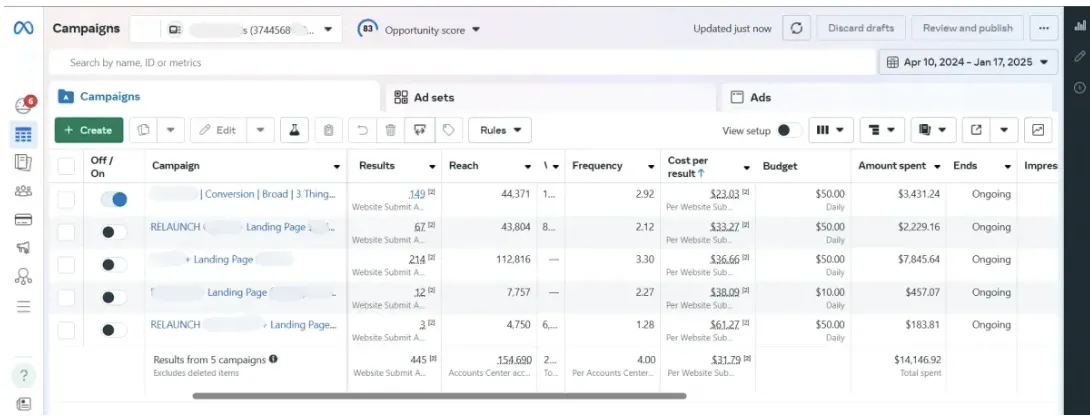Viewport: 1090px width, 416px height.
Task: Click Review and publish button
Action: pos(968,29)
